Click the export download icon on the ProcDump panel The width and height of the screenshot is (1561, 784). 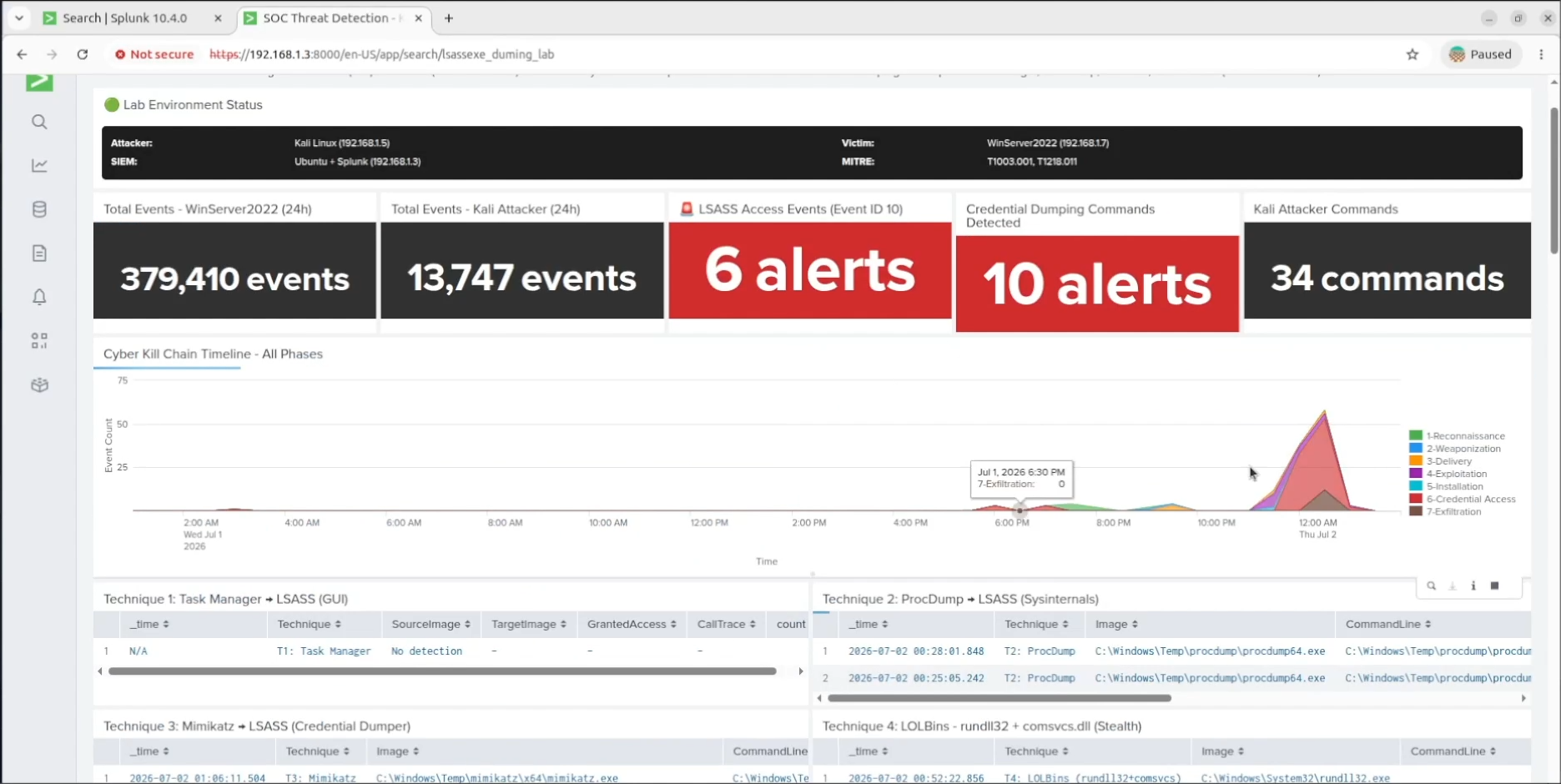click(1453, 586)
